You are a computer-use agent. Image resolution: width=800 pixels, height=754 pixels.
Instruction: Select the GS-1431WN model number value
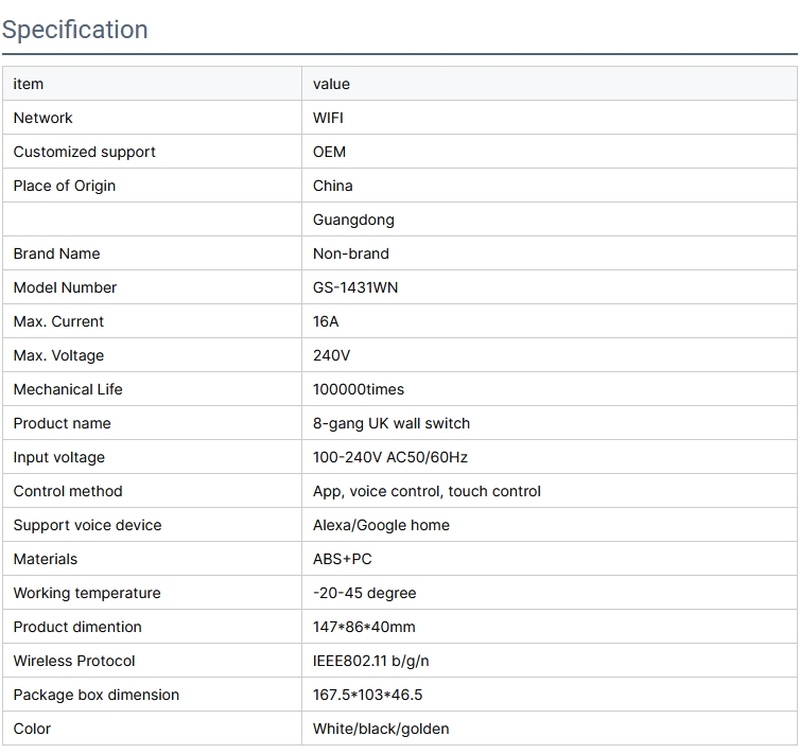[355, 288]
